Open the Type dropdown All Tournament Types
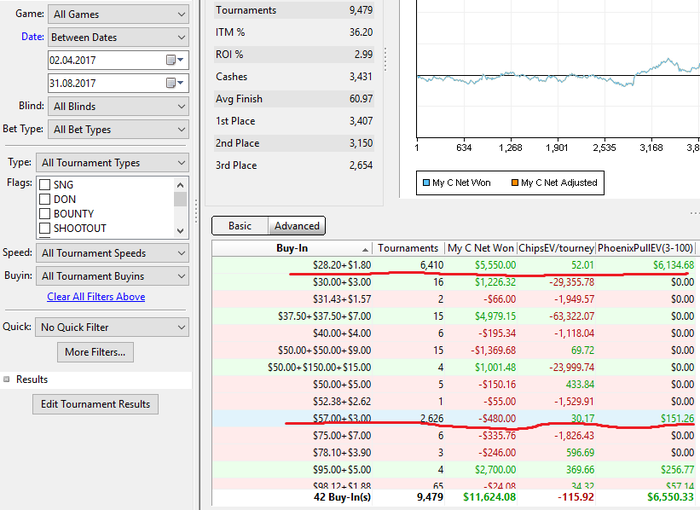The image size is (700, 510). coord(112,163)
